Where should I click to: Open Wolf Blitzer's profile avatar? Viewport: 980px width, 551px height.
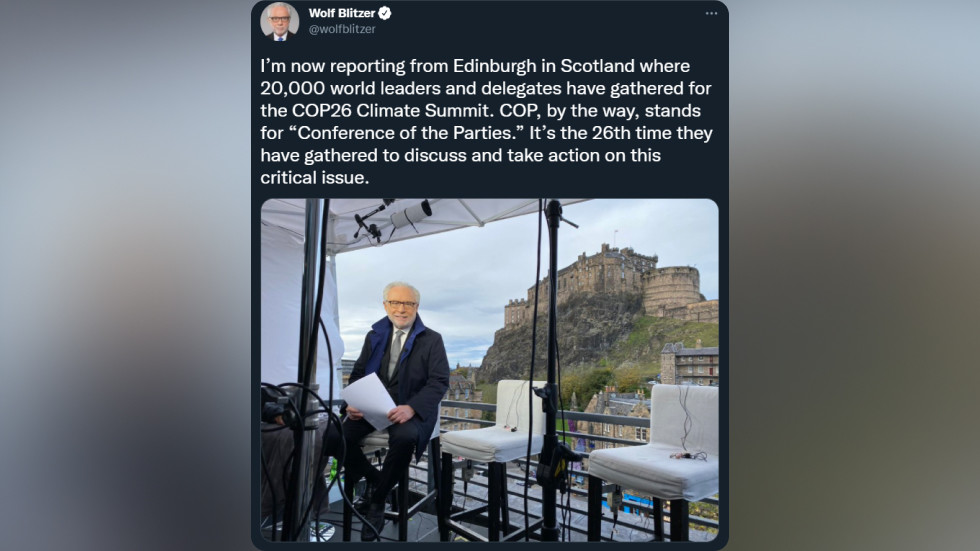279,22
